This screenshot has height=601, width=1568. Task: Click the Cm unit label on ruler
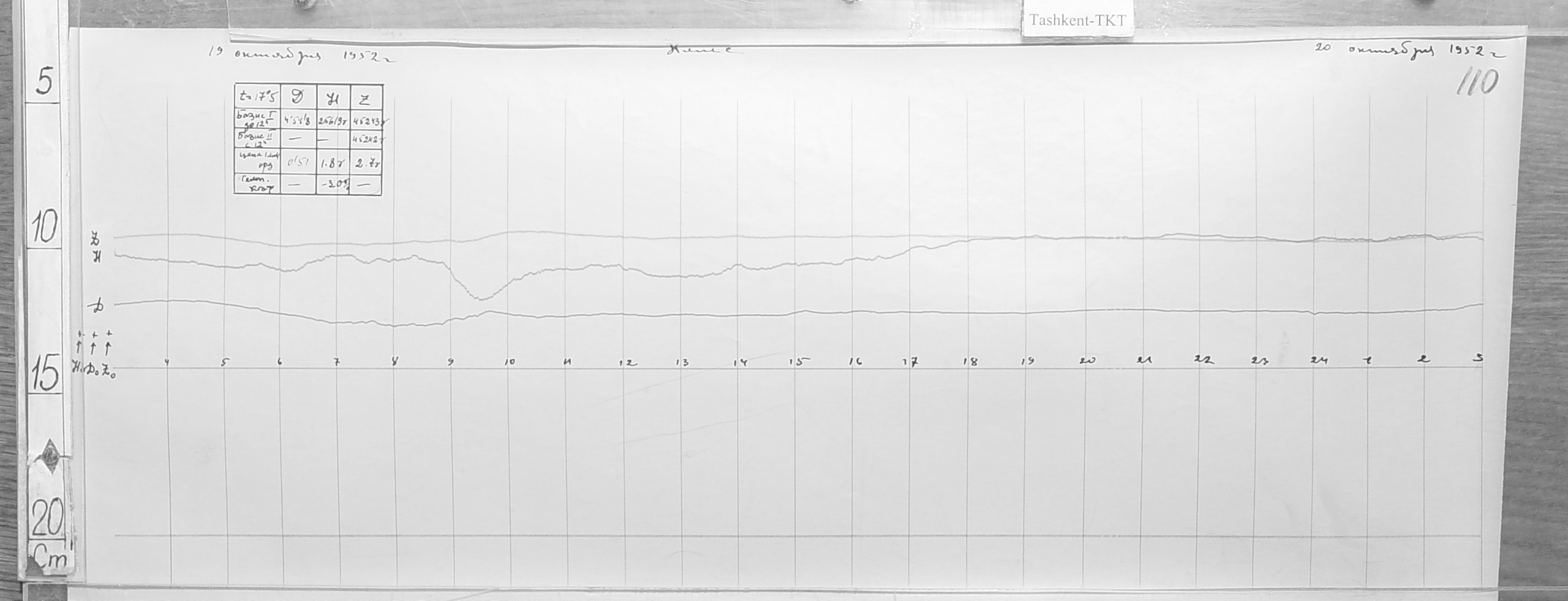tap(51, 559)
